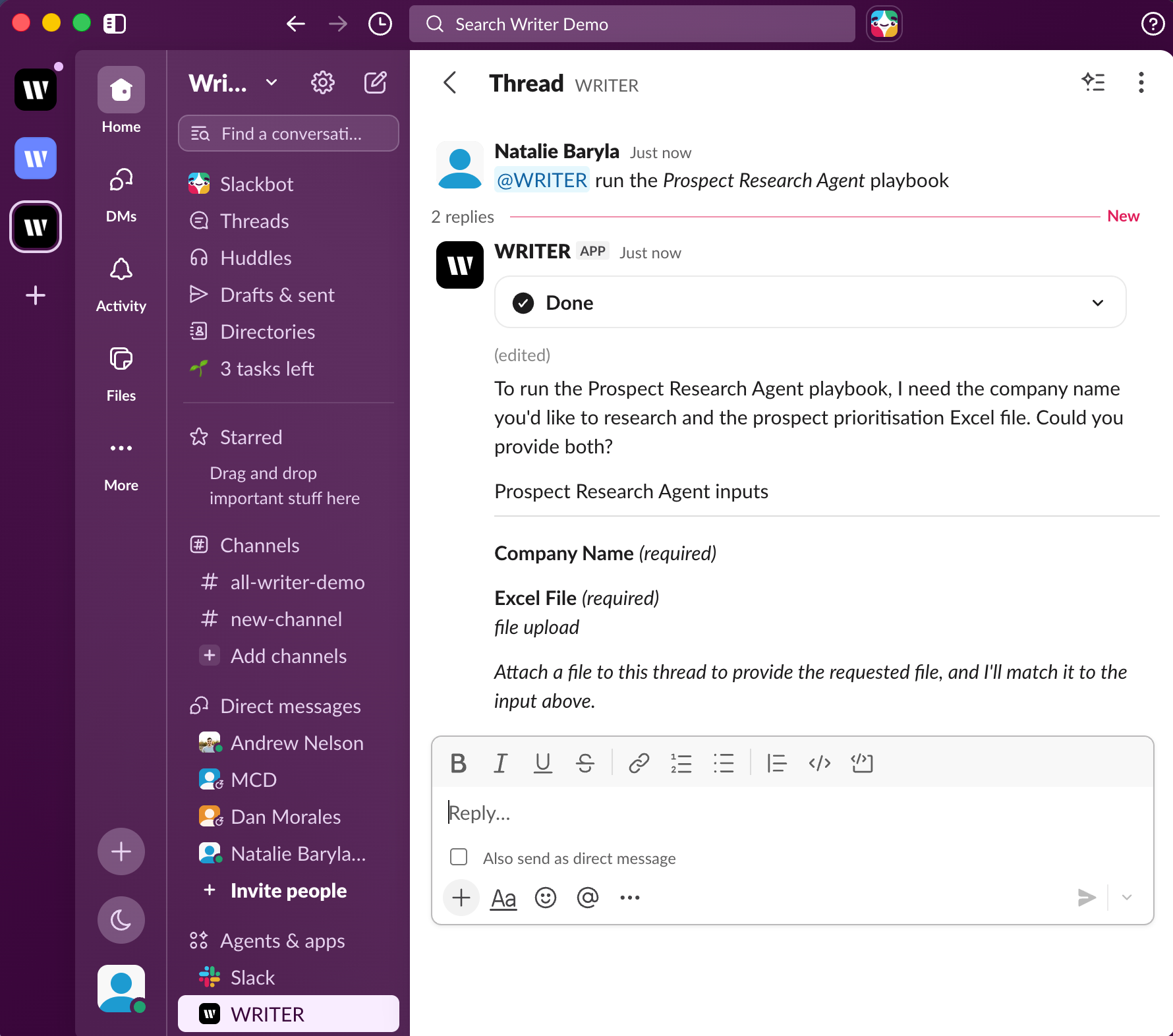Insert a blockquote

(777, 763)
